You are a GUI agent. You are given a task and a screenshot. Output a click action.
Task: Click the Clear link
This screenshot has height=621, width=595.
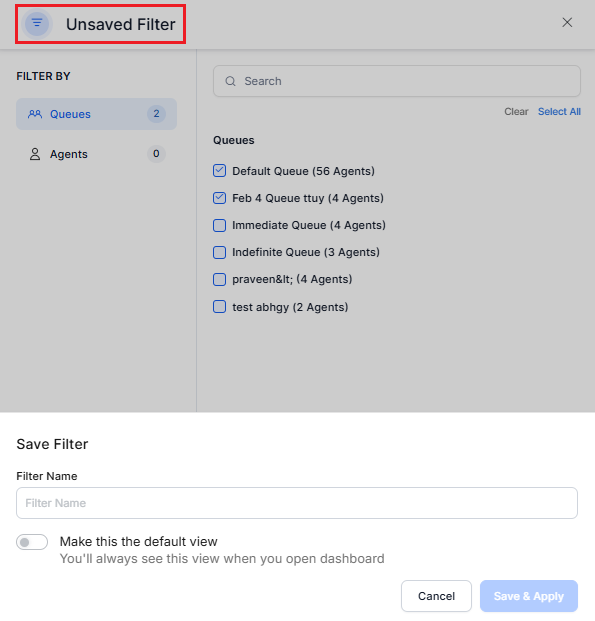click(516, 112)
